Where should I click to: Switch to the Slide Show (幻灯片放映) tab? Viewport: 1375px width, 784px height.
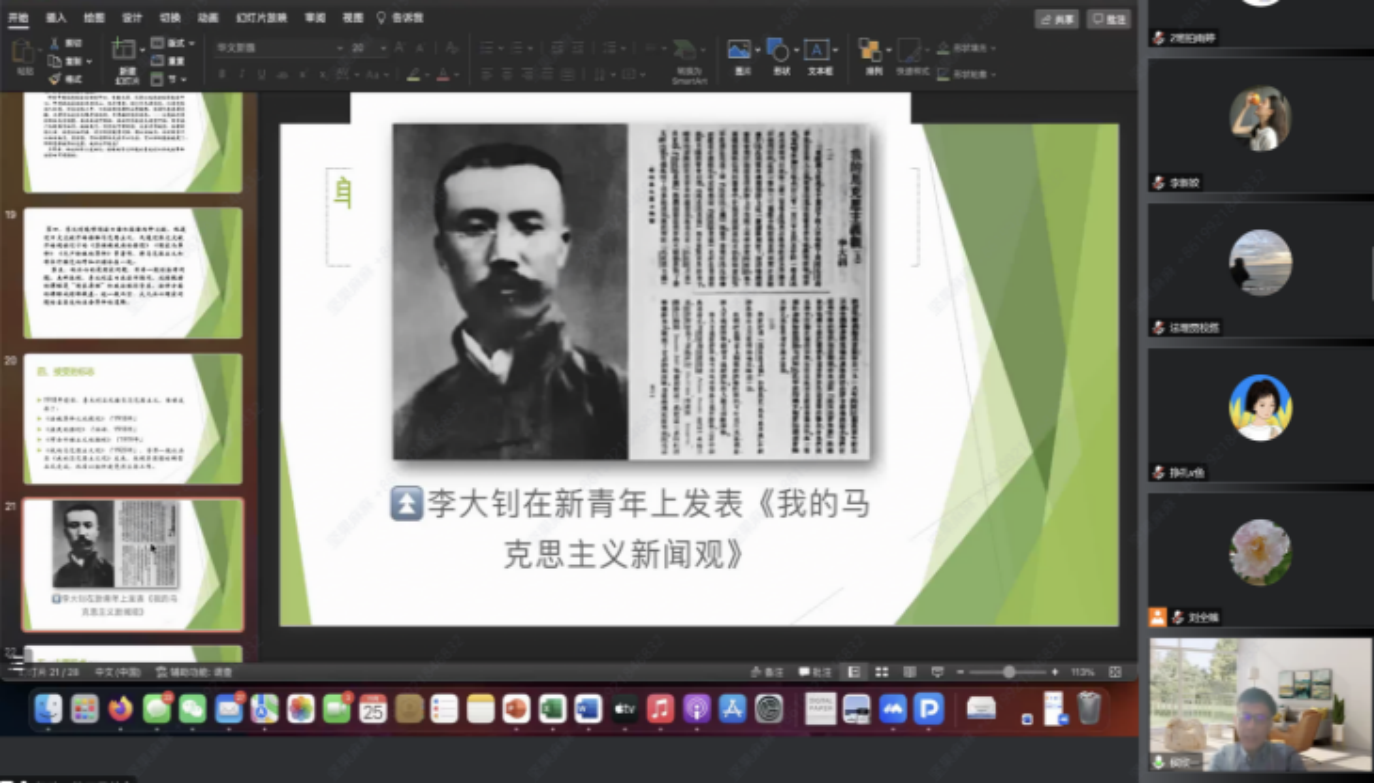[262, 18]
